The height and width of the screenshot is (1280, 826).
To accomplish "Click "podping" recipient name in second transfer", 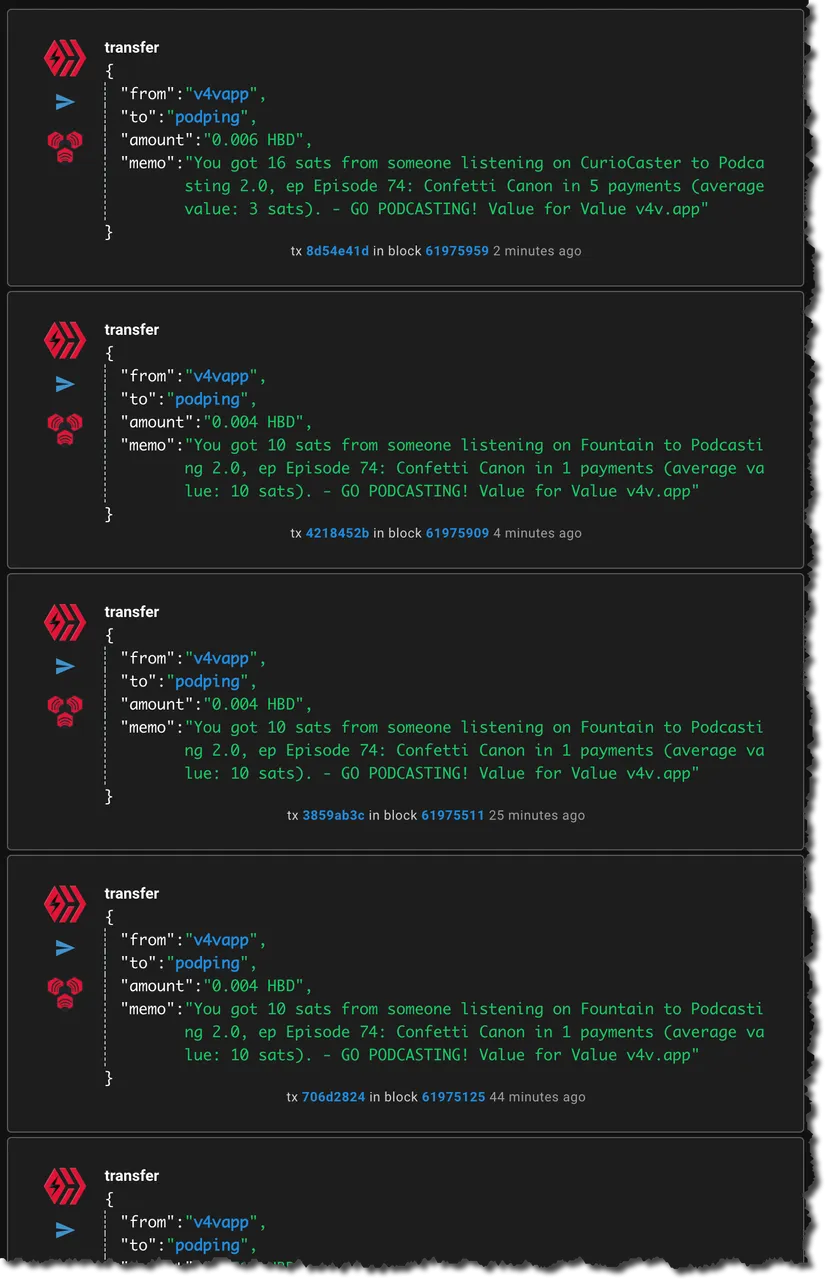I will 208,399.
